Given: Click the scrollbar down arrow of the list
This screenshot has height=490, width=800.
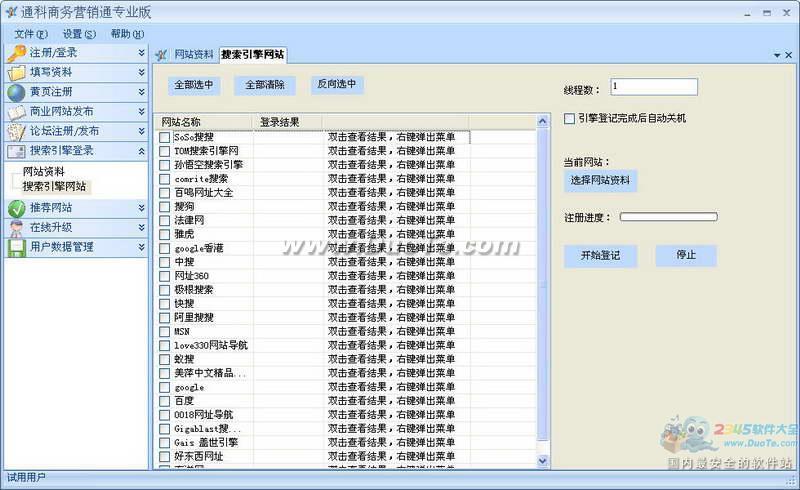Looking at the screenshot, I should 542,461.
